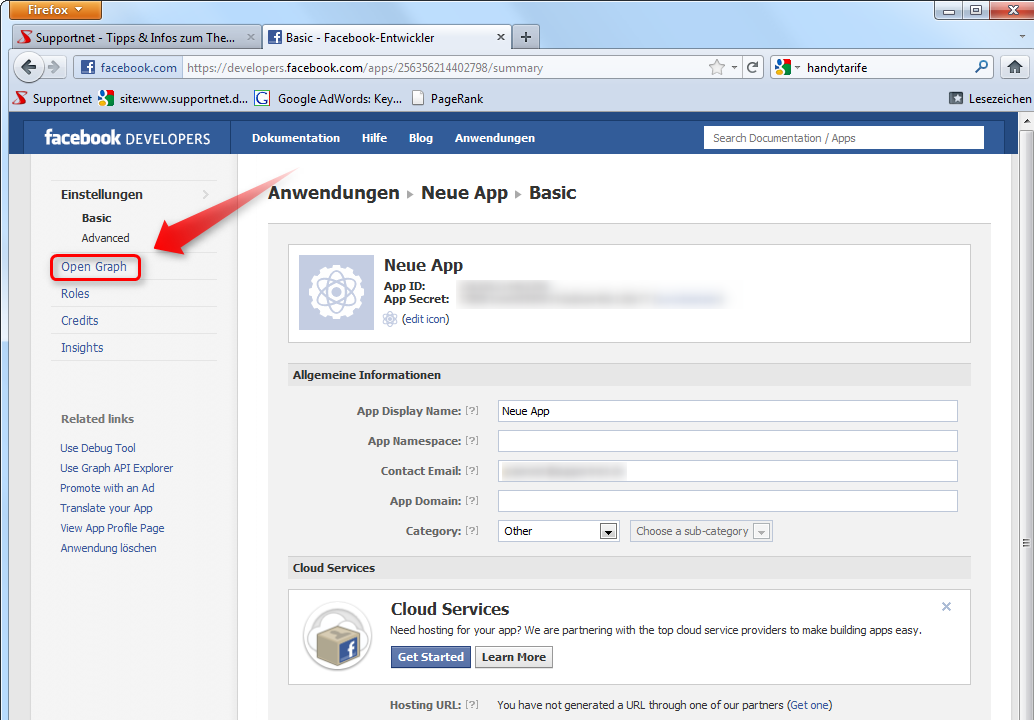Screen dimensions: 1034x720
Task: Open help for App Domain
Action: tap(471, 500)
